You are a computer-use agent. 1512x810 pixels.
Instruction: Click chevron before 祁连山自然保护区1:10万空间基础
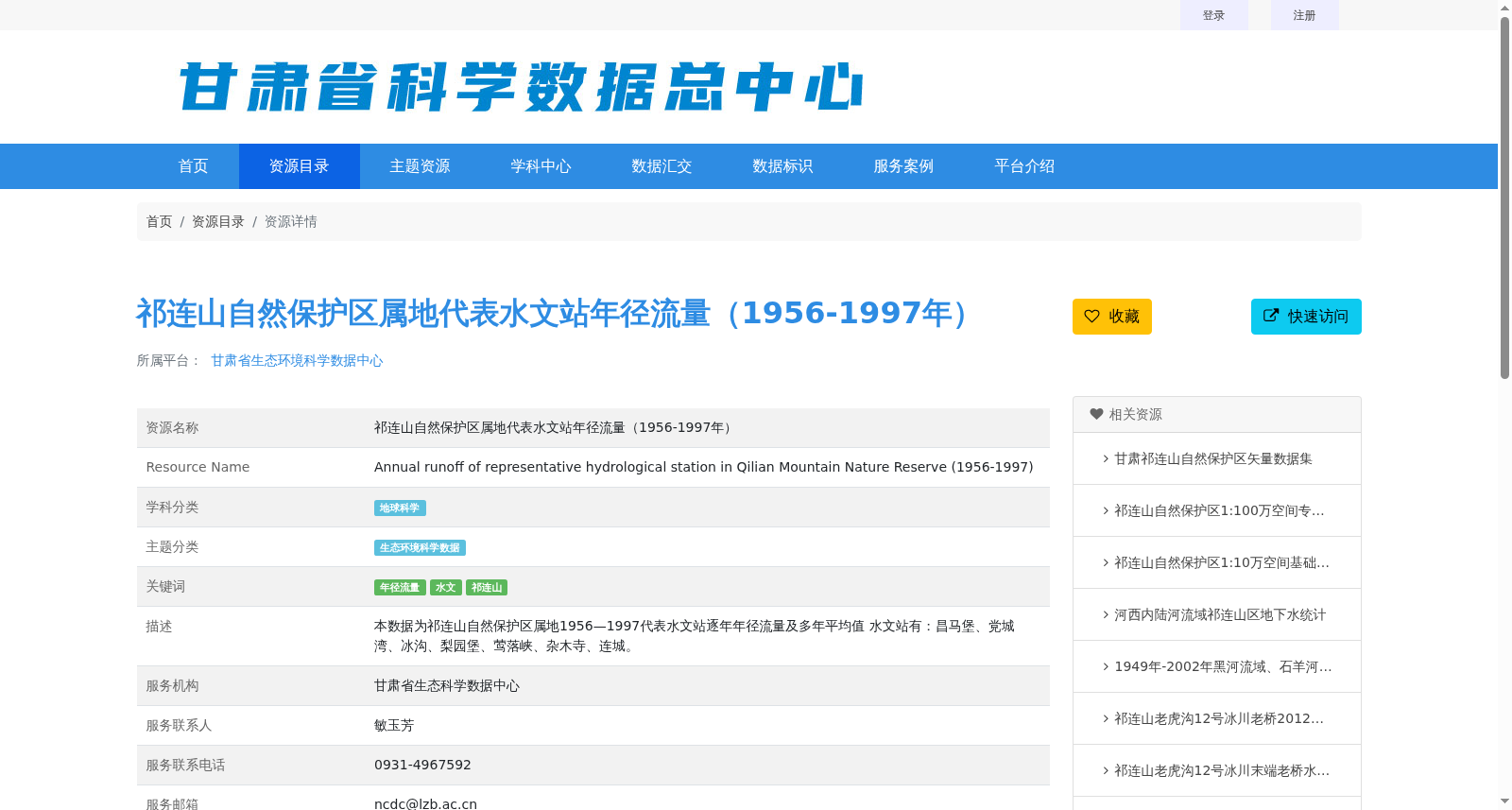click(x=1106, y=562)
